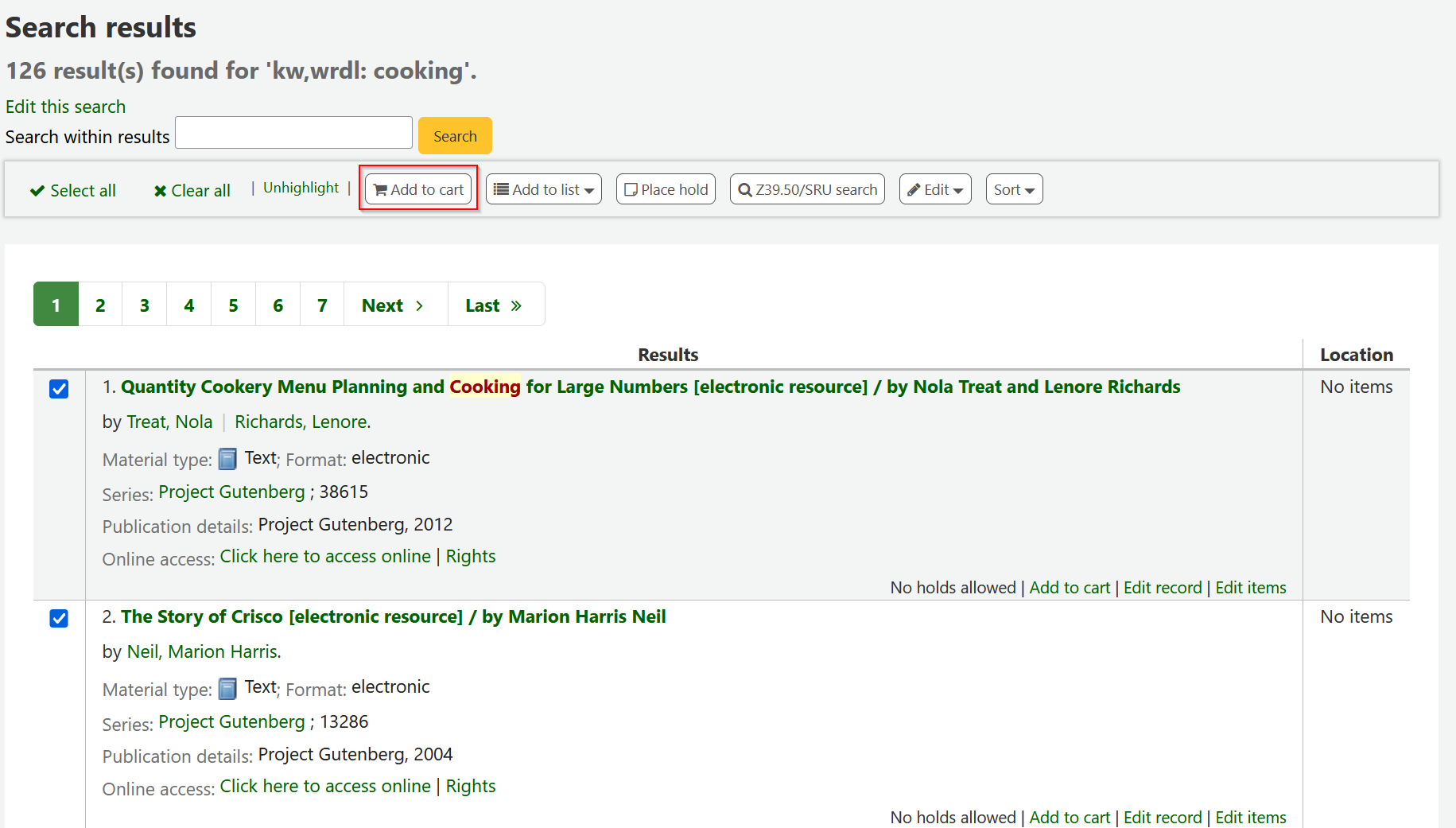The height and width of the screenshot is (828, 1456).
Task: Uncheck The Story of Crisco checkbox
Action: coord(59,618)
